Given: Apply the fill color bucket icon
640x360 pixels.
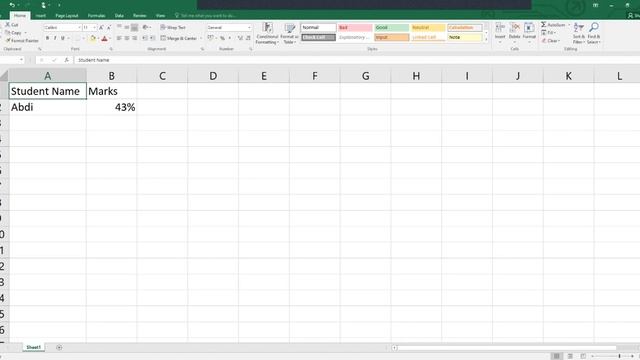Looking at the screenshot, I should tap(93, 38).
